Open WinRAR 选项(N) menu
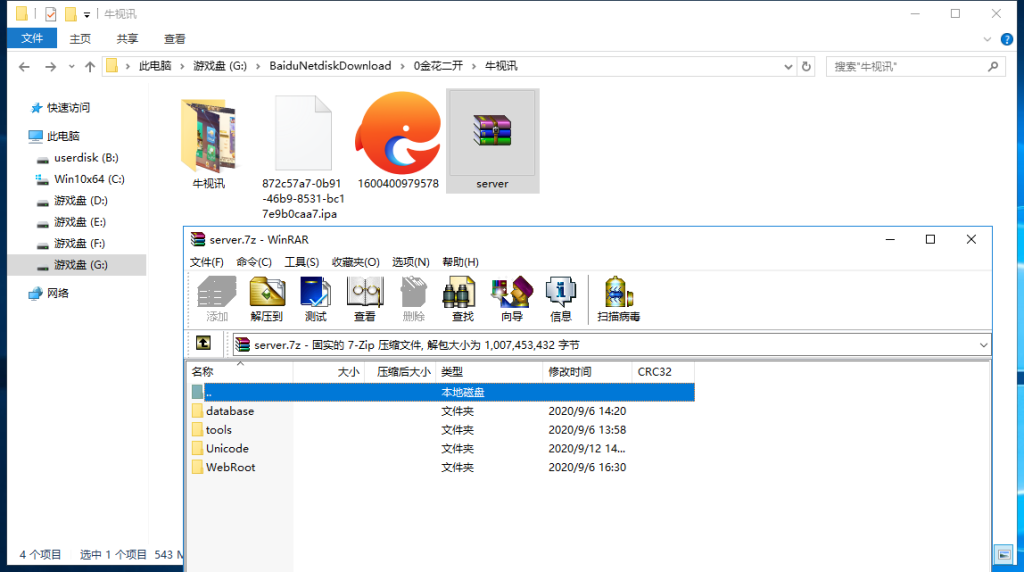Screen dimensions: 1024x572 pos(411,262)
